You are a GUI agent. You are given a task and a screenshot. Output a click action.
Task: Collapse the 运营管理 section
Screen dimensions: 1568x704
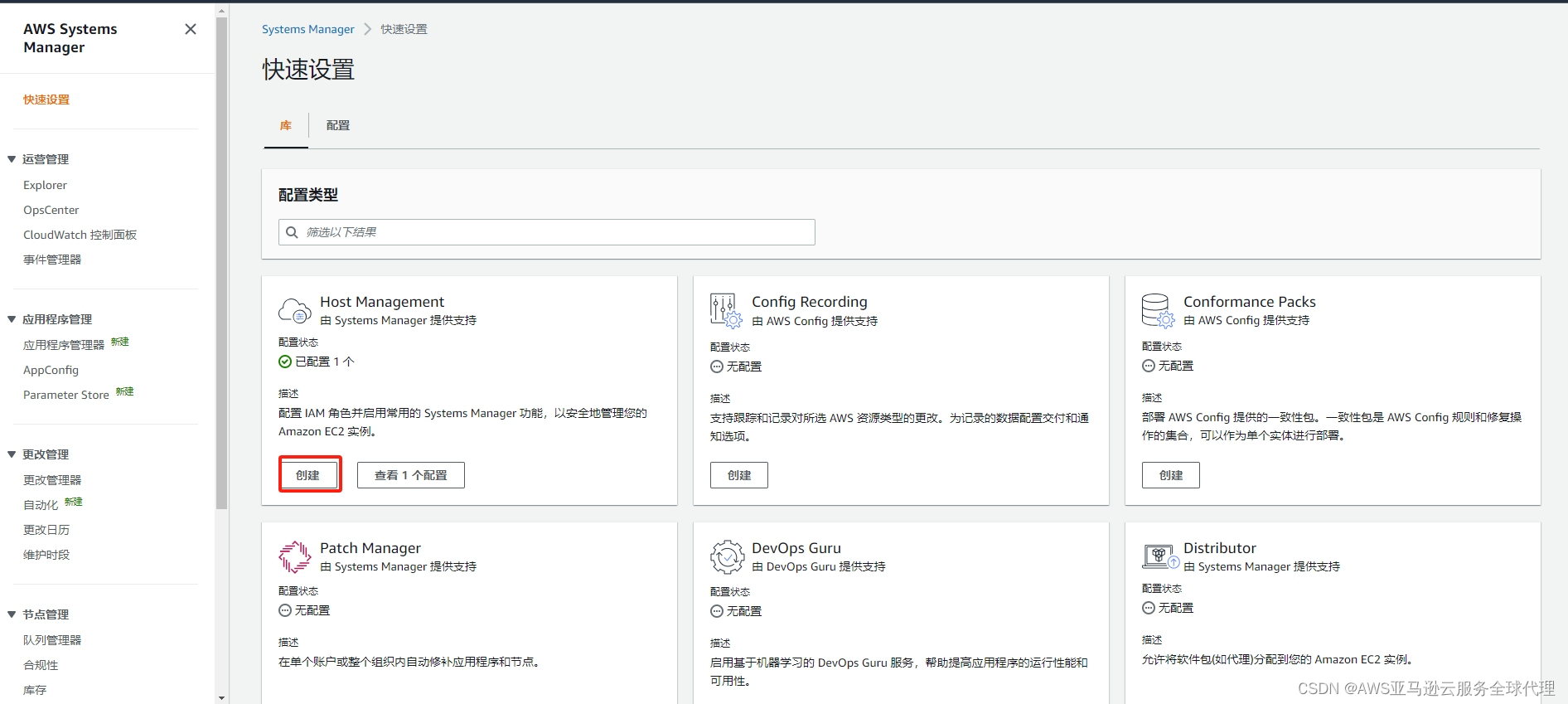tap(12, 159)
